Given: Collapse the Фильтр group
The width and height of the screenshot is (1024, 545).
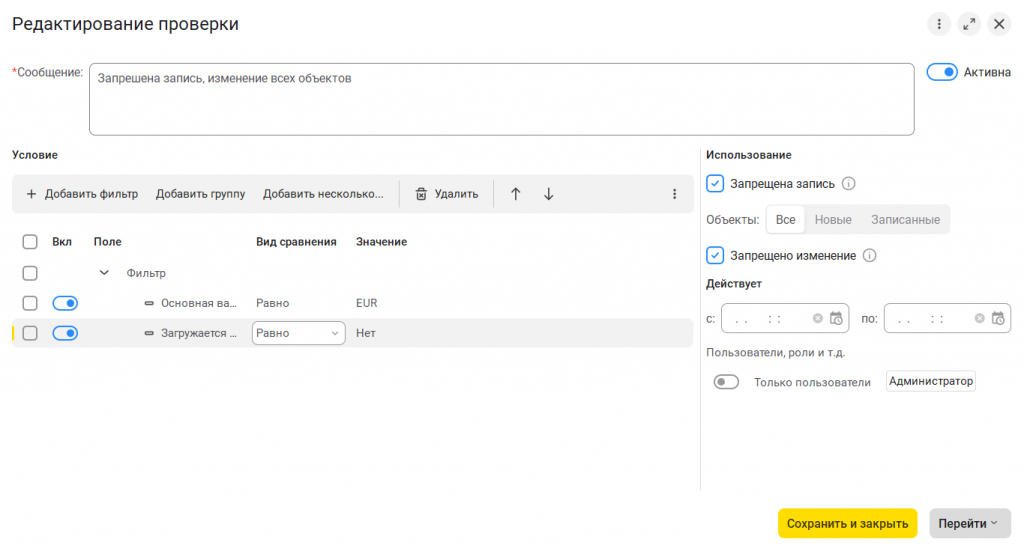Looking at the screenshot, I should [104, 273].
